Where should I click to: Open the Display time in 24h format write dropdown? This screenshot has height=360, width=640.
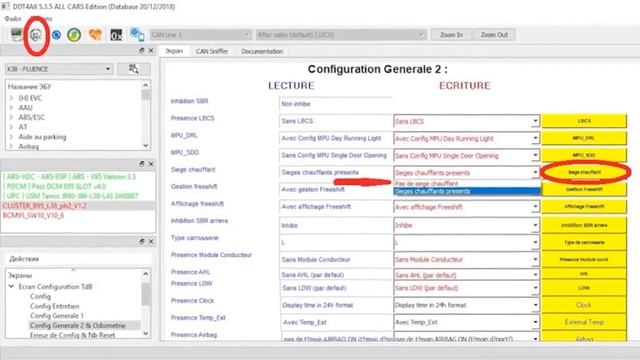(x=467, y=305)
